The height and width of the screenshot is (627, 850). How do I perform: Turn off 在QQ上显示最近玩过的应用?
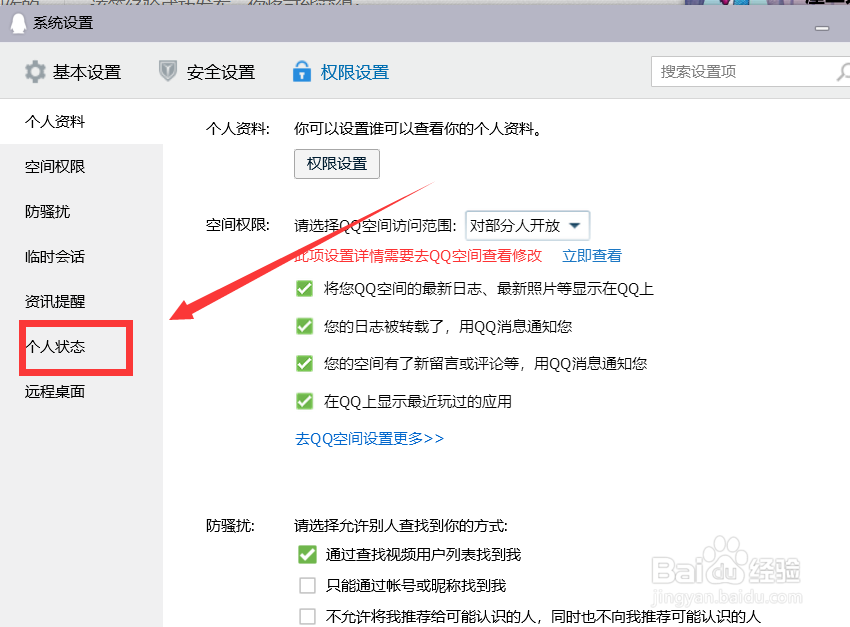[x=305, y=401]
